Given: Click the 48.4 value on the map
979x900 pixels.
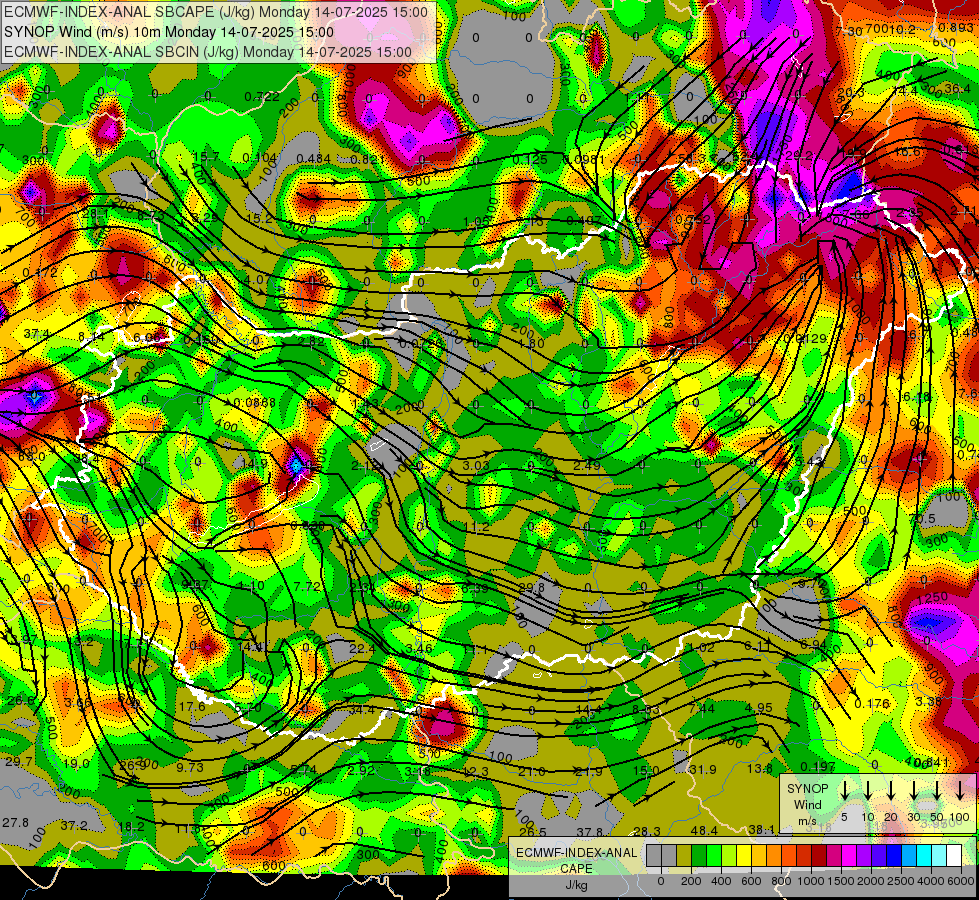Looking at the screenshot, I should 704,831.
